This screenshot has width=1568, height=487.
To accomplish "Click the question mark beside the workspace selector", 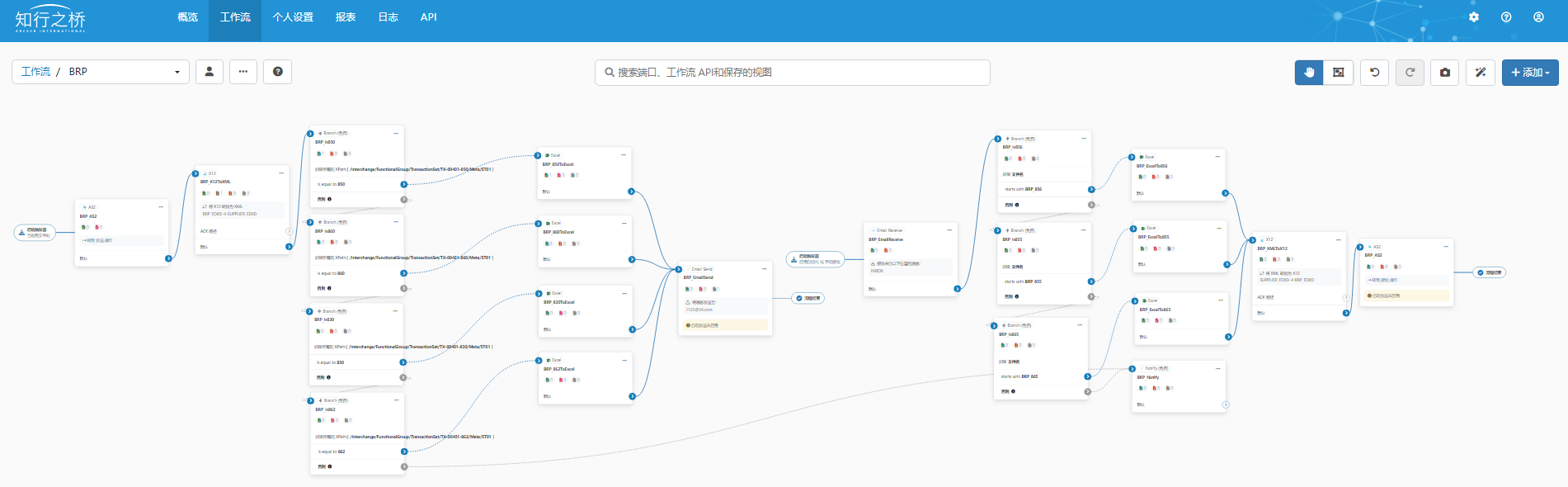I will [x=278, y=72].
